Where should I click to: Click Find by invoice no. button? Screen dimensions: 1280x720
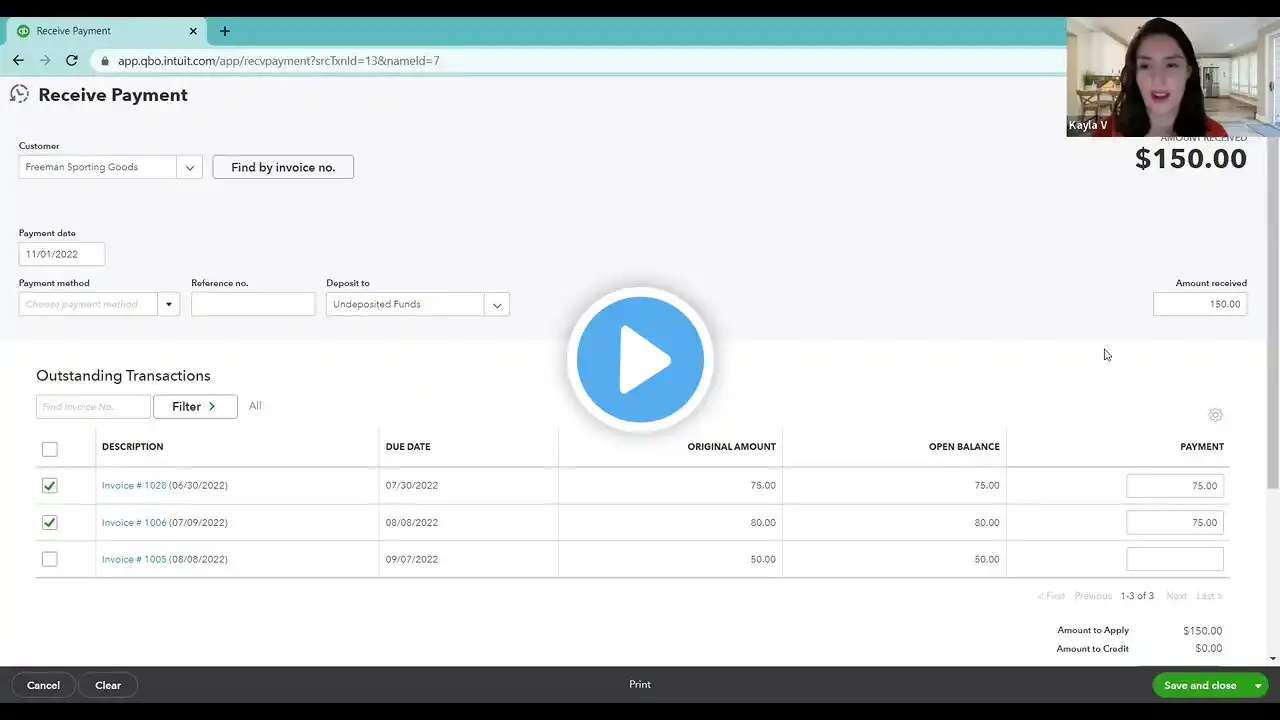tap(283, 167)
